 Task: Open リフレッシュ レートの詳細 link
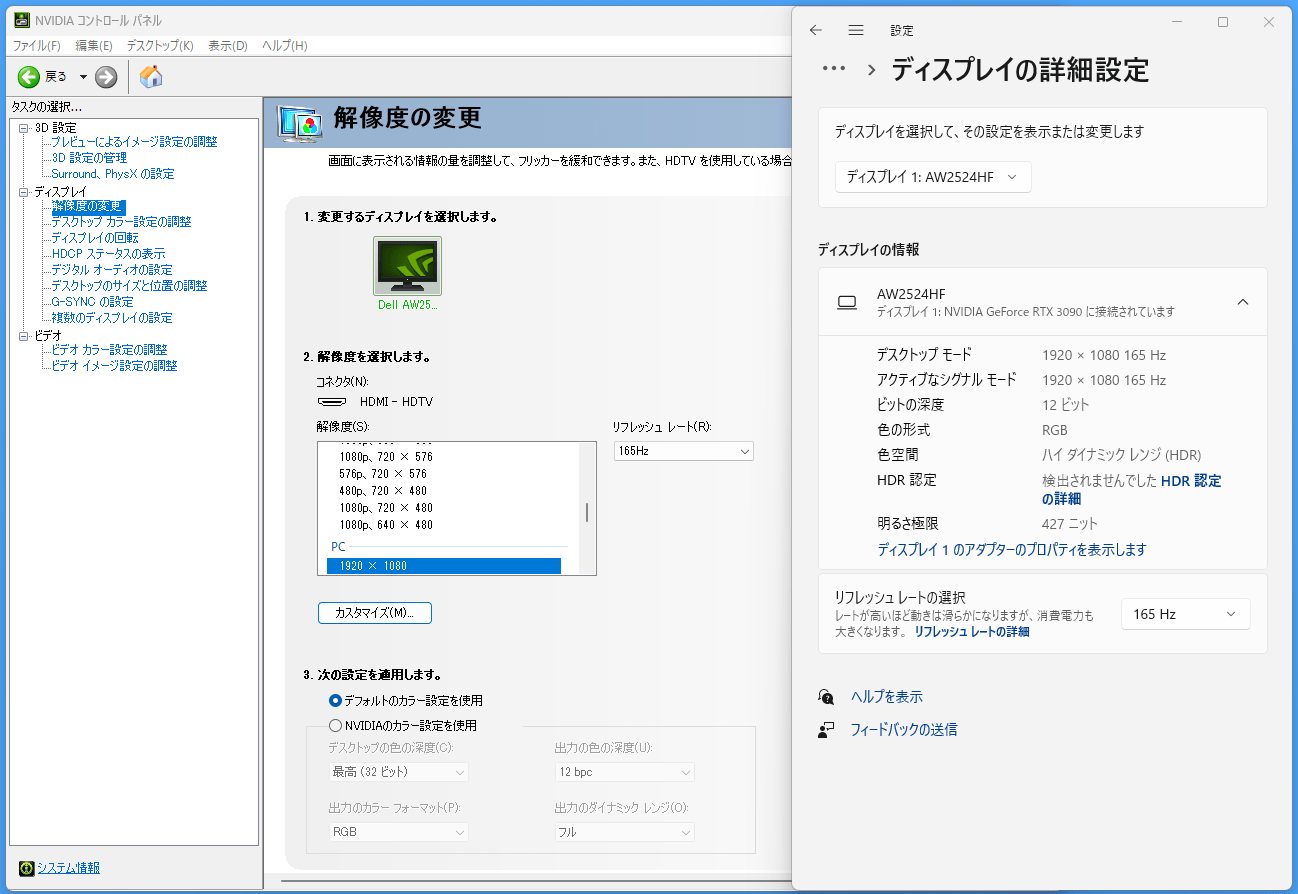coord(972,632)
